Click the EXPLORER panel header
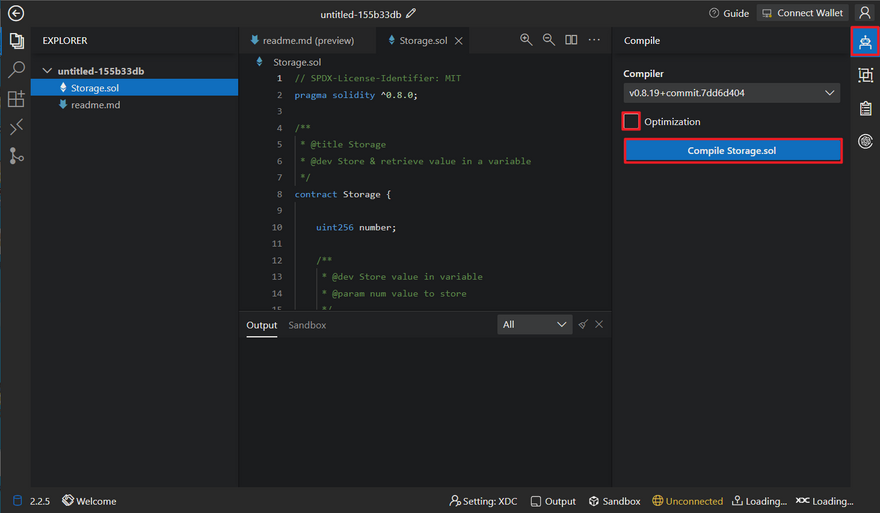Screen dimensions: 880x513 65,40
